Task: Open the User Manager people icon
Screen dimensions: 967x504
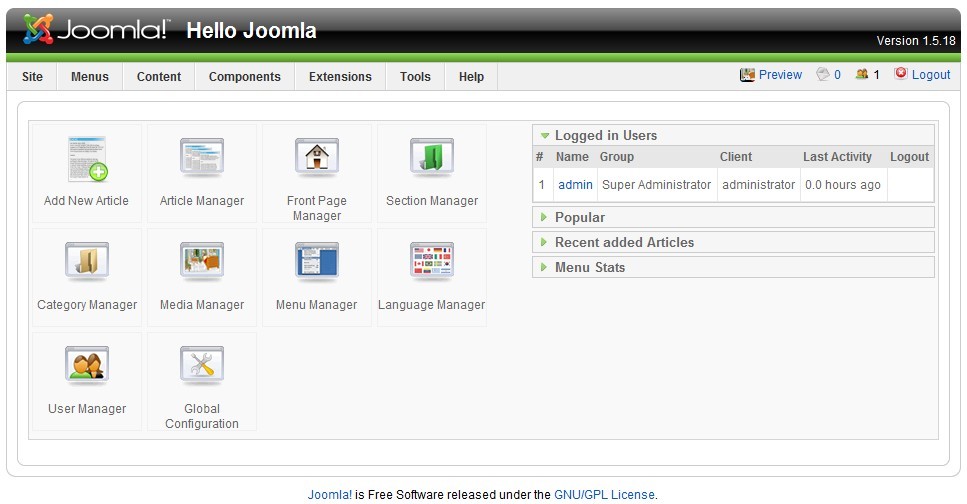Action: (87, 366)
